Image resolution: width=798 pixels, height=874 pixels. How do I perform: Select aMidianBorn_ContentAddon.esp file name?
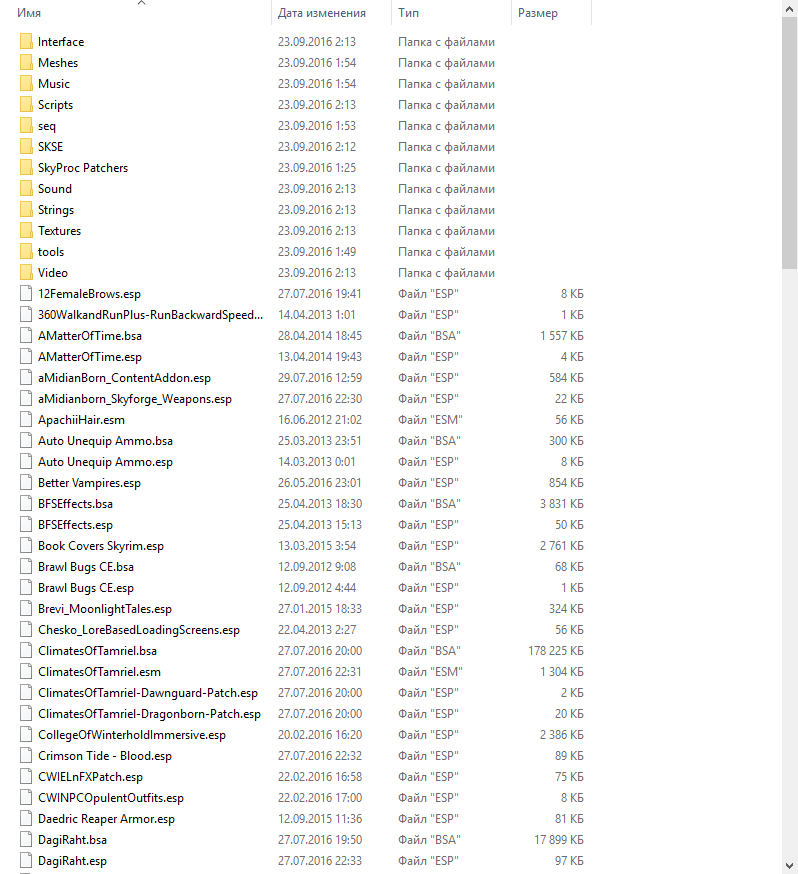[124, 378]
